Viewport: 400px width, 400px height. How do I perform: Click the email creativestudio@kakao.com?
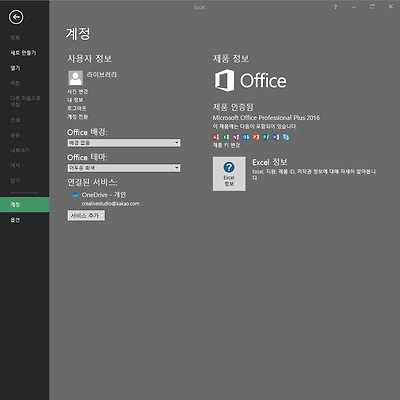click(x=111, y=204)
